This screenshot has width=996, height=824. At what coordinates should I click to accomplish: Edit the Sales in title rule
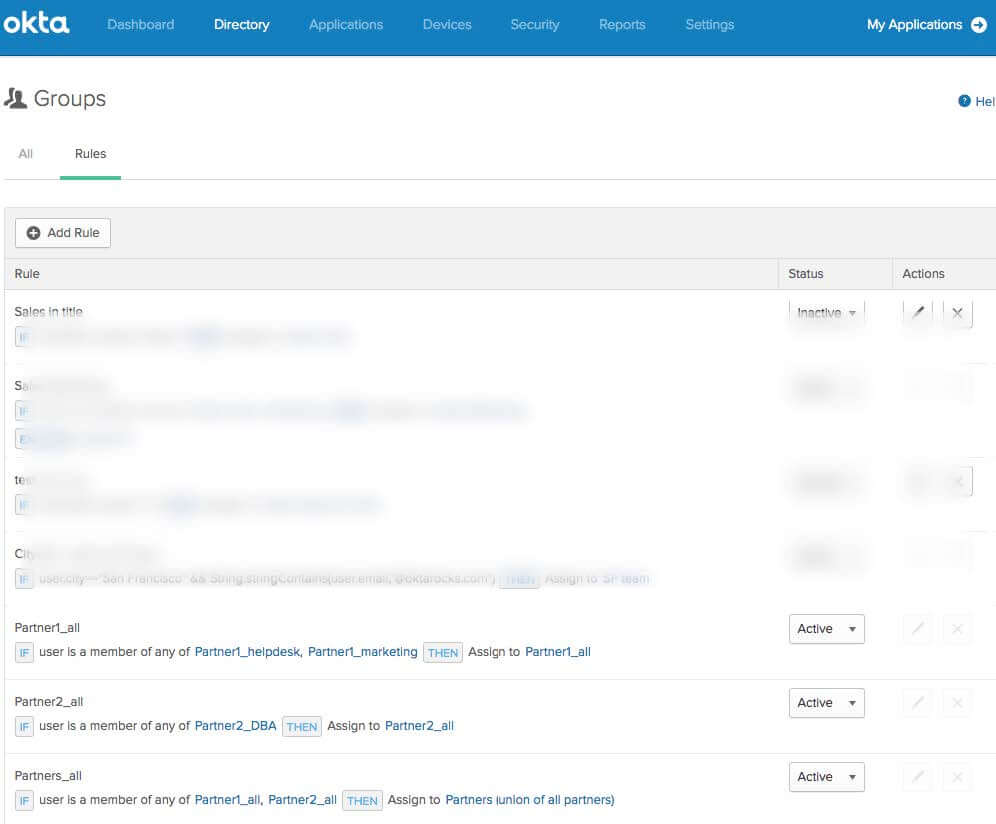[918, 313]
